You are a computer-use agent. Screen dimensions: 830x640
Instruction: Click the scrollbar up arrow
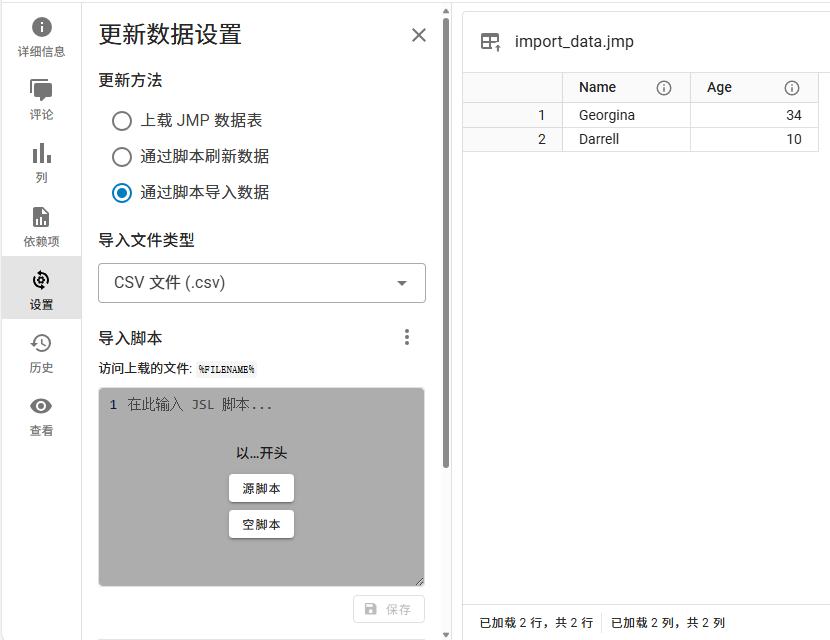coord(446,11)
